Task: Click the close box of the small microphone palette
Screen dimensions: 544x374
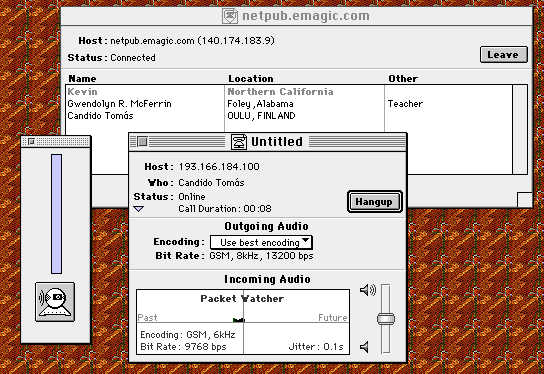Action: [31, 142]
